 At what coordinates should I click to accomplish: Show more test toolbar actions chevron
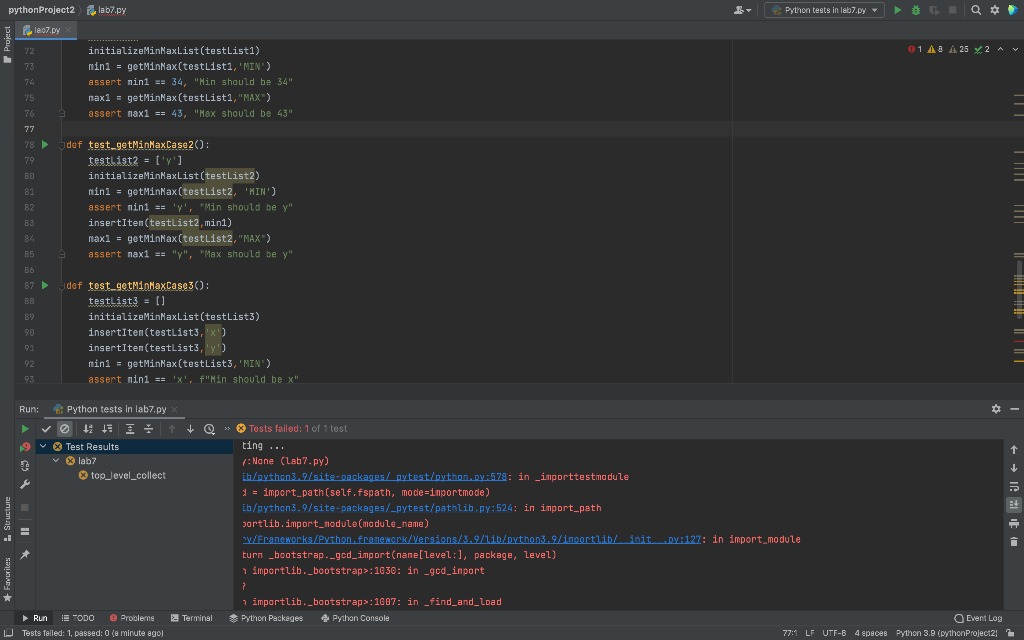(227, 429)
